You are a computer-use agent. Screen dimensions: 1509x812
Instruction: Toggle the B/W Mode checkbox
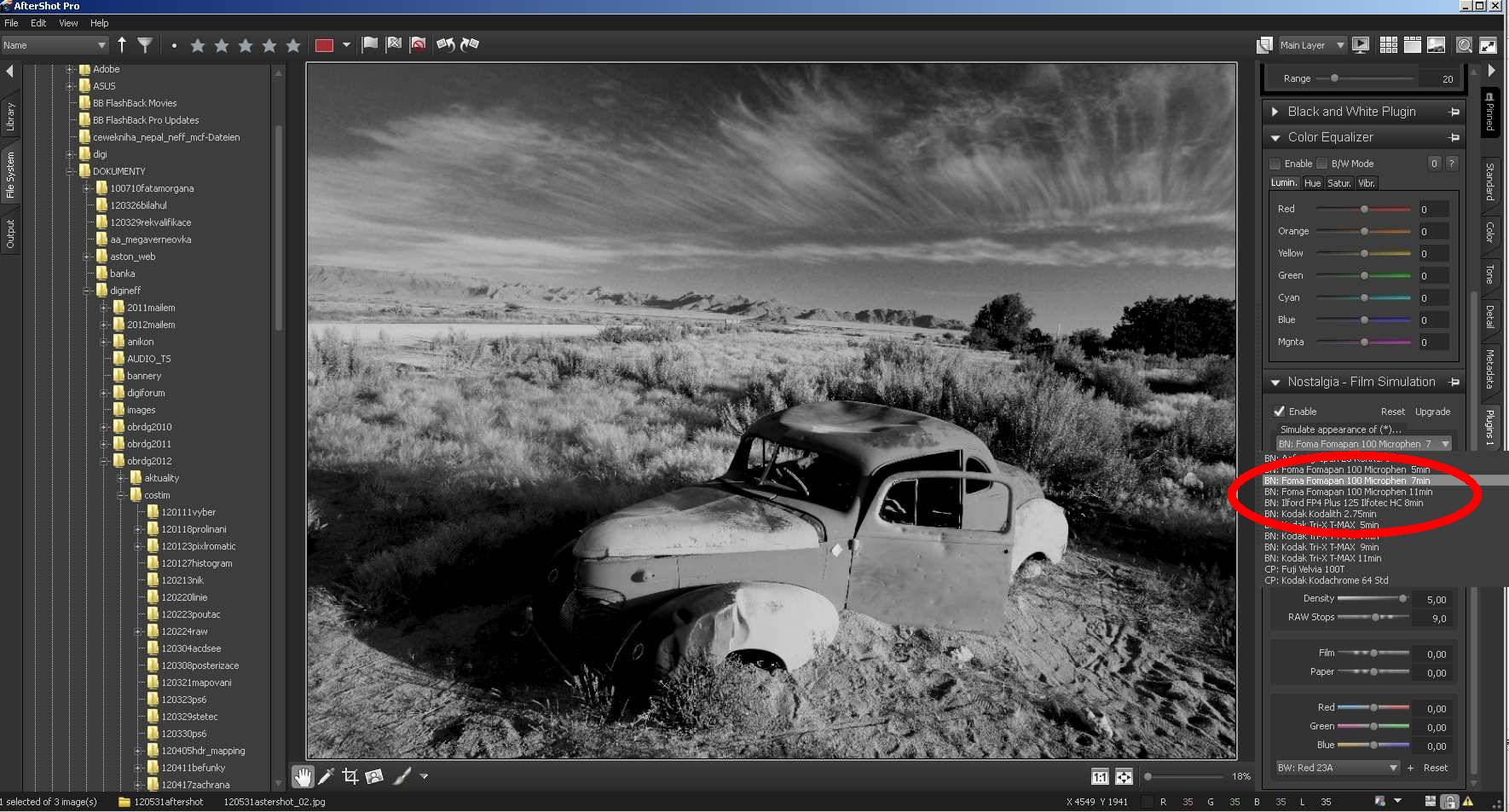[1321, 164]
